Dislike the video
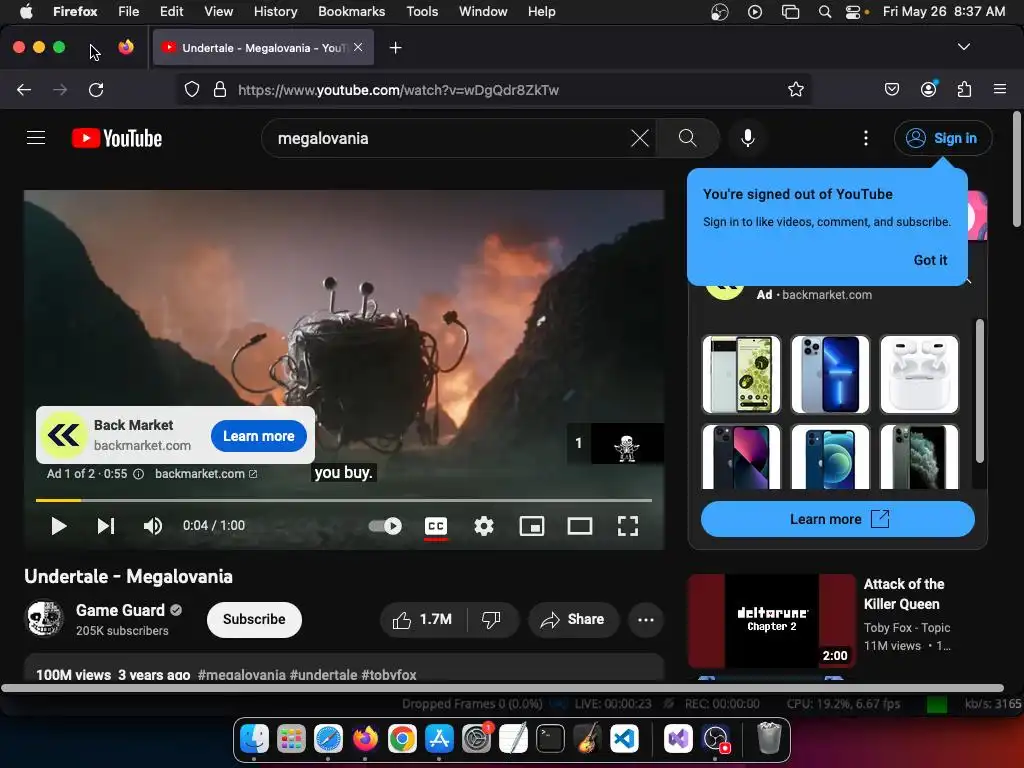The width and height of the screenshot is (1024, 768). pos(492,619)
